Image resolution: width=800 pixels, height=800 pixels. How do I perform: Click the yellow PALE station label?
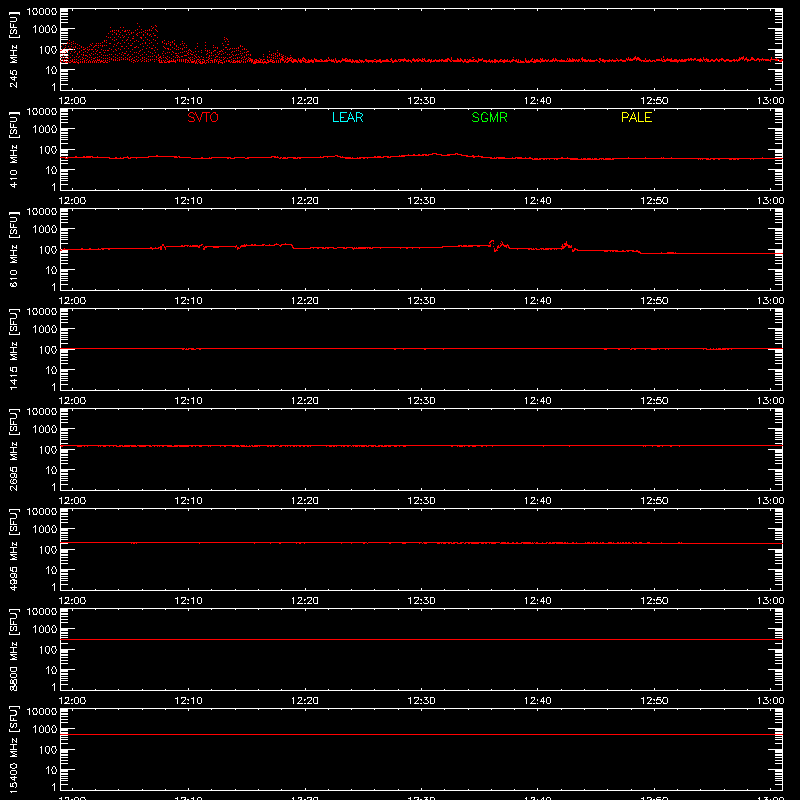636,117
